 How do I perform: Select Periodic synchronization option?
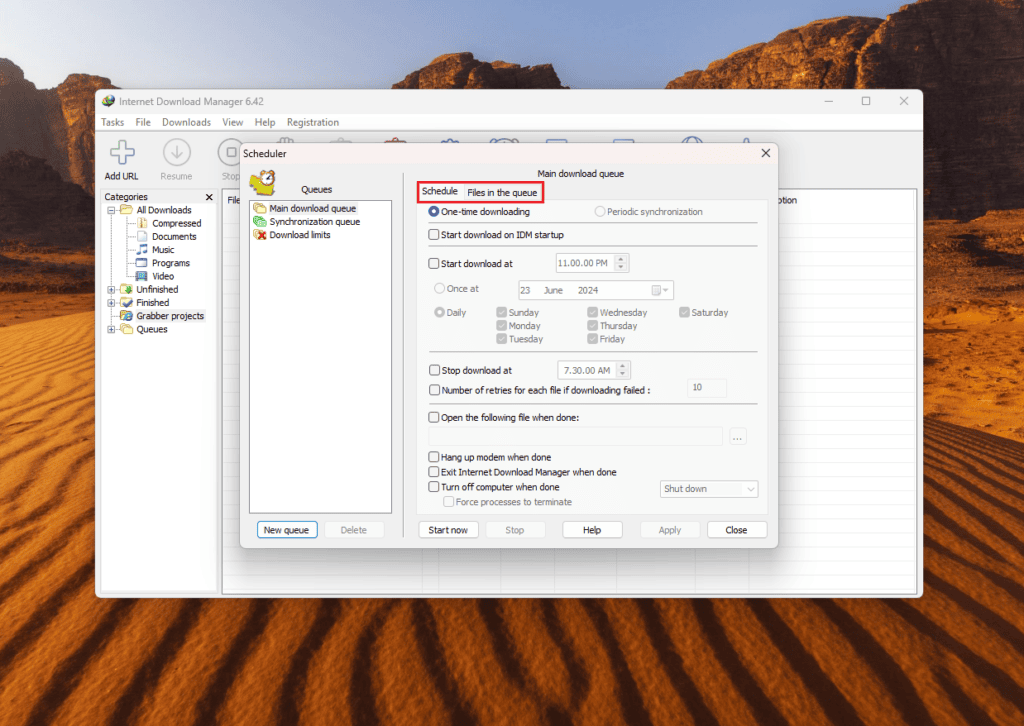point(600,212)
